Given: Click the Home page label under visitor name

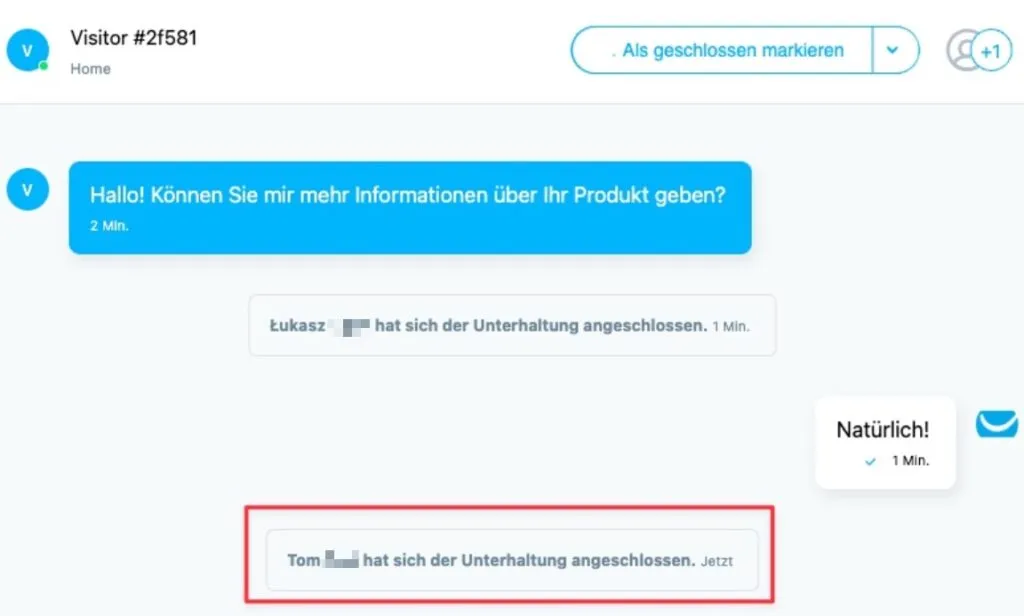Looking at the screenshot, I should click(x=90, y=69).
